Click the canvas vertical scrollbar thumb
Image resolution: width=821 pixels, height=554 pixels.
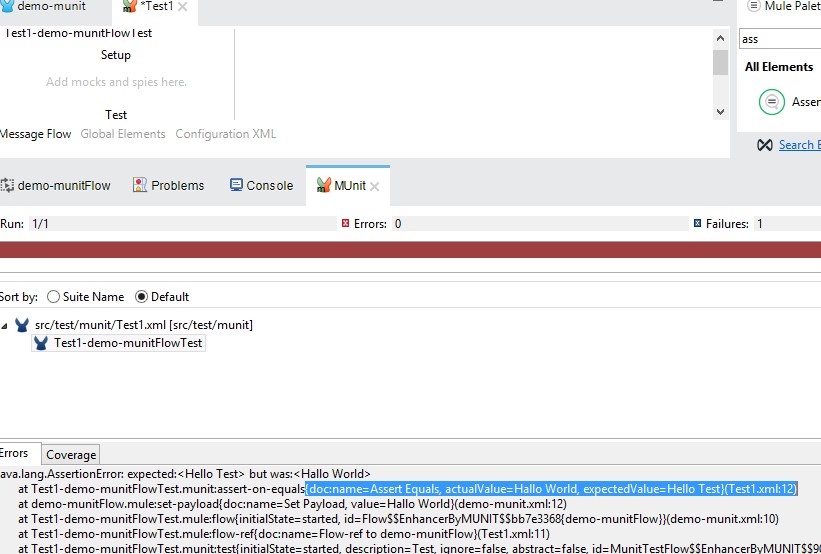(x=720, y=62)
